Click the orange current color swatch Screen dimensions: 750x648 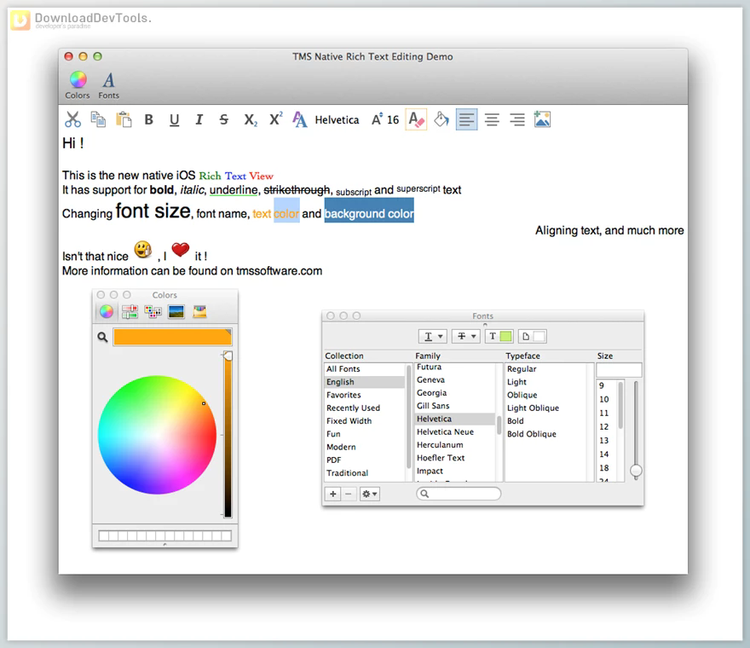point(172,337)
